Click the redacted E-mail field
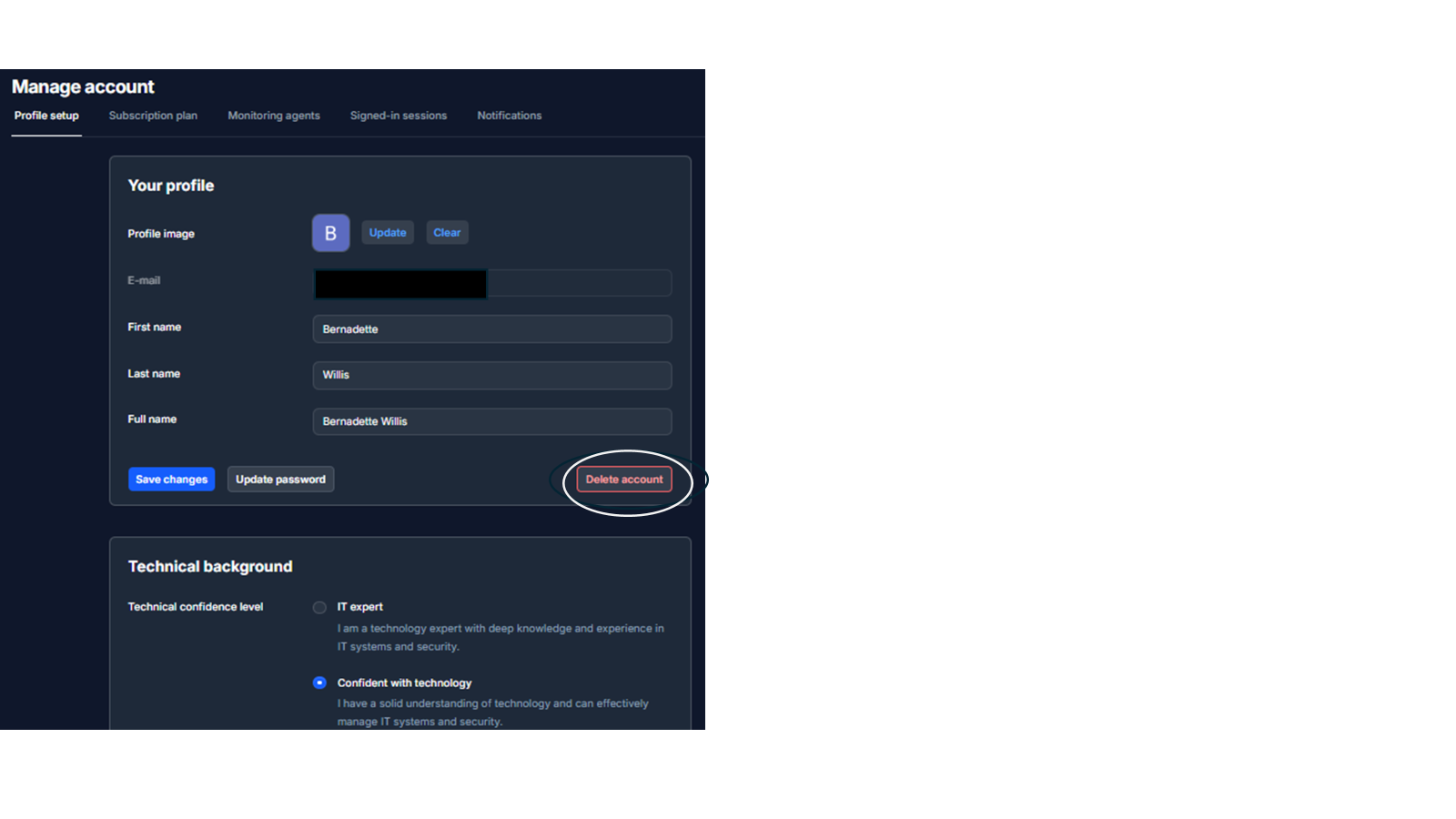The image size is (1456, 819). tap(491, 283)
